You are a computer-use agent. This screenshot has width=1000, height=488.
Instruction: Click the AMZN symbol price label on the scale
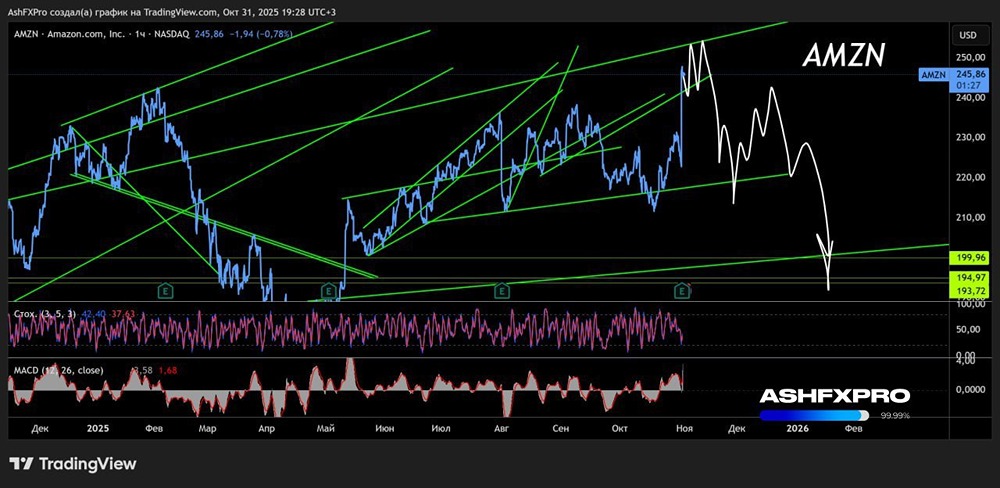[934, 75]
